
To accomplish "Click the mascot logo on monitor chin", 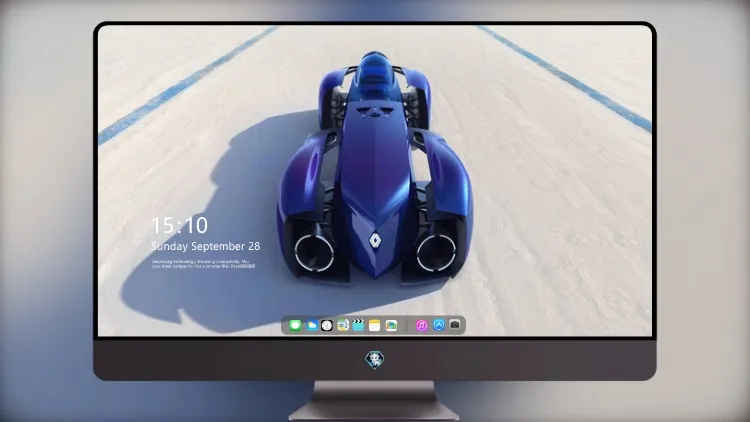I will point(375,360).
